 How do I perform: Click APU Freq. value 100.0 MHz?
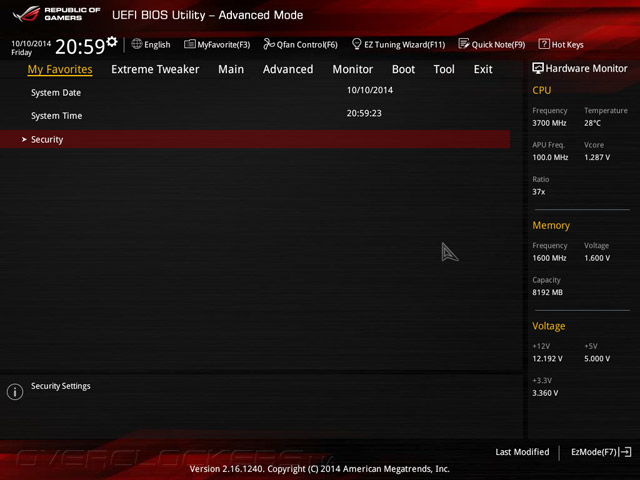coord(550,157)
